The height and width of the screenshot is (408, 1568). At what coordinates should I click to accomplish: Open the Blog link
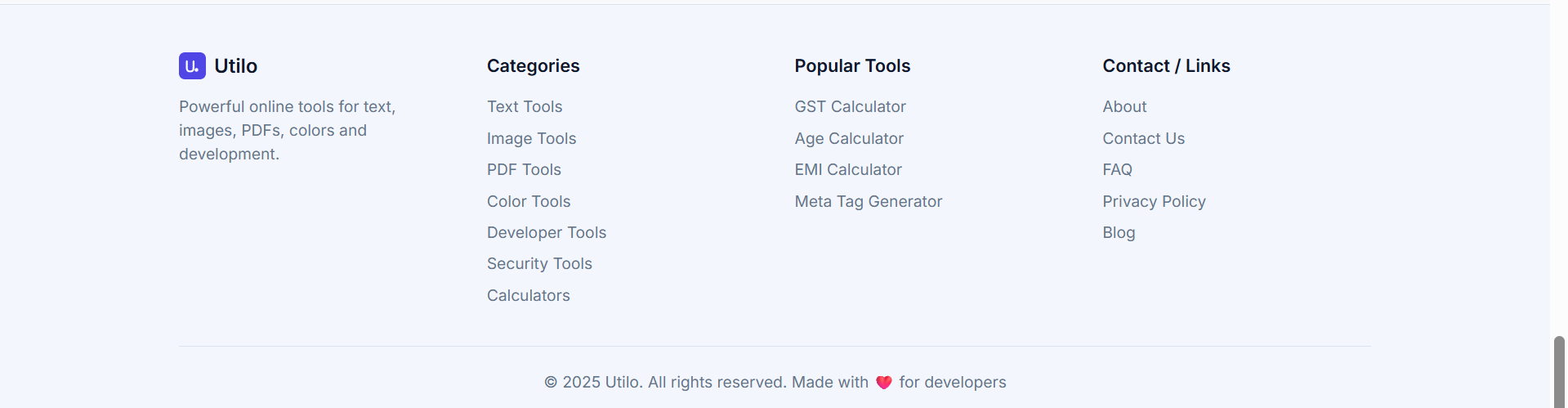(x=1119, y=233)
